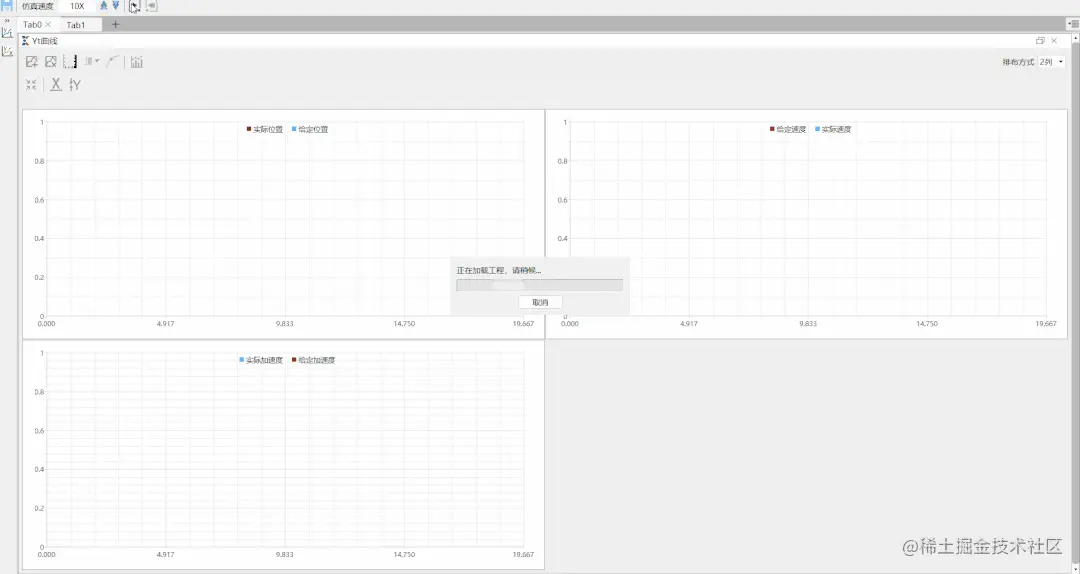This screenshot has height=574, width=1080.
Task: Toggle 实际速度 legend entry
Action: pos(833,130)
